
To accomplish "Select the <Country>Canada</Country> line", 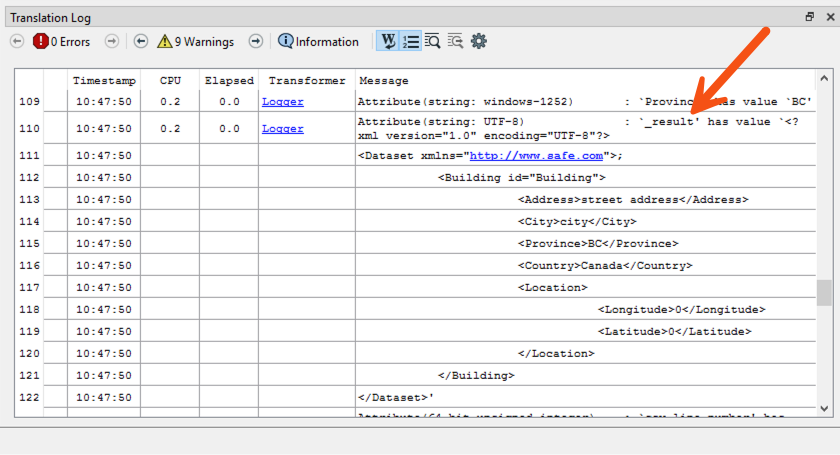I will pos(605,265).
